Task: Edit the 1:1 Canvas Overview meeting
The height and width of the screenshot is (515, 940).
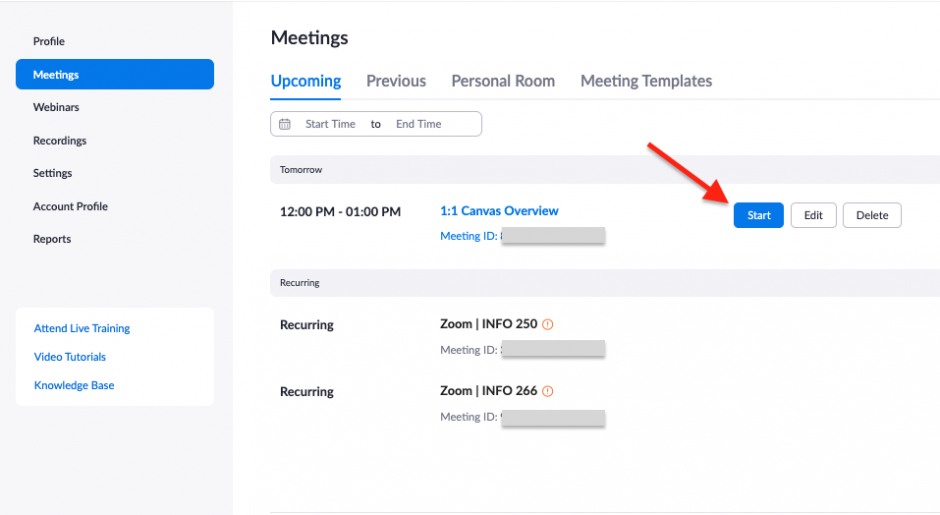Action: (813, 215)
